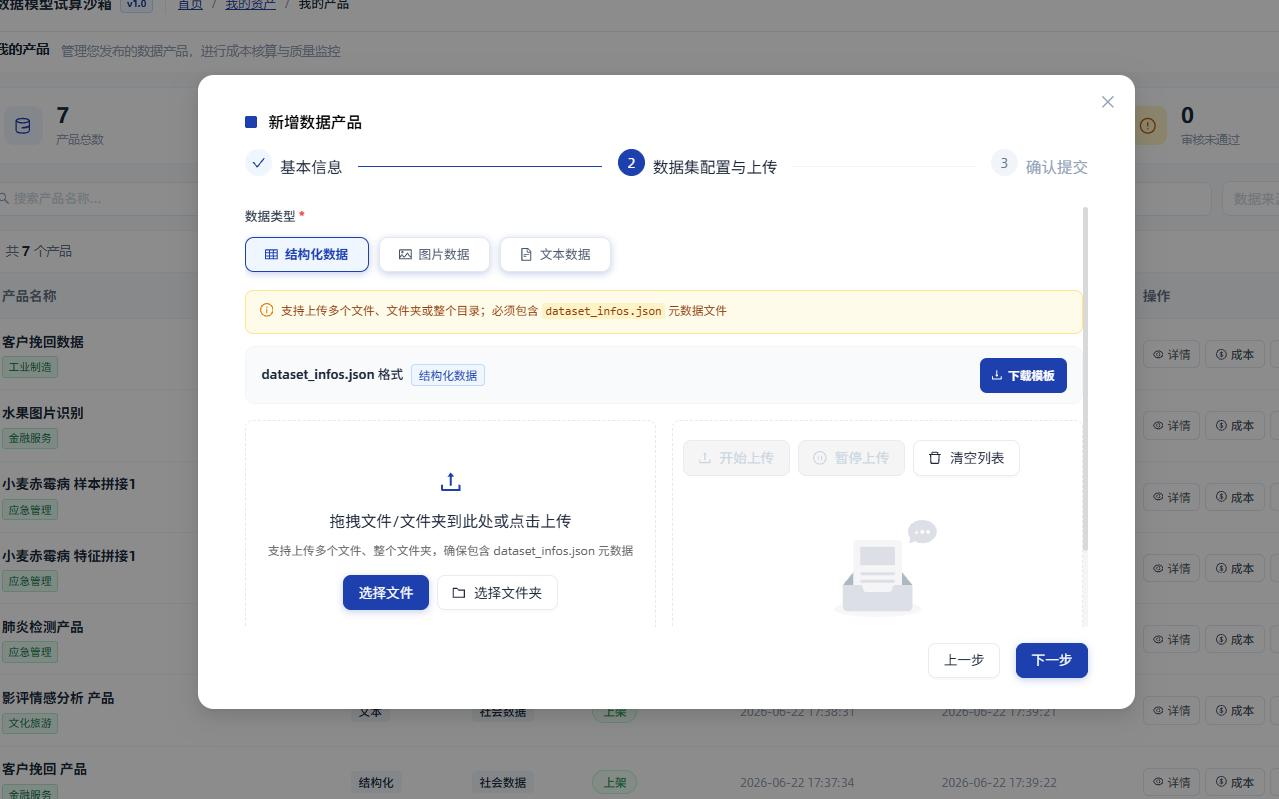The height and width of the screenshot is (799, 1279).
Task: Open 我的资产 breadcrumb link
Action: click(250, 4)
